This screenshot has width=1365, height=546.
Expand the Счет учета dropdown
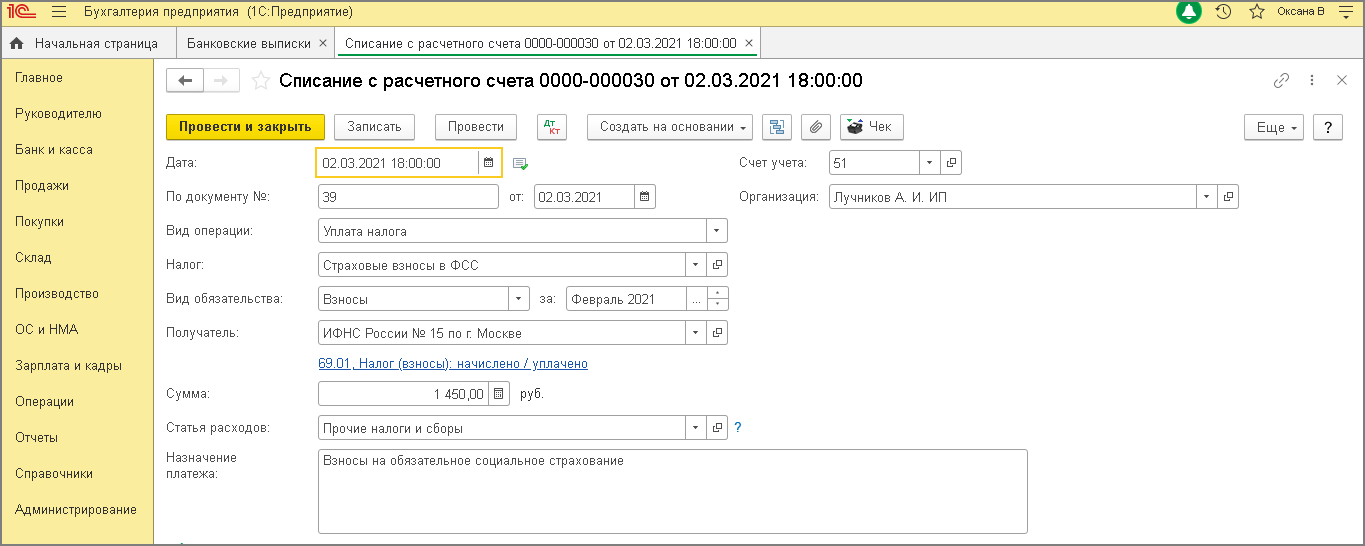(x=931, y=162)
